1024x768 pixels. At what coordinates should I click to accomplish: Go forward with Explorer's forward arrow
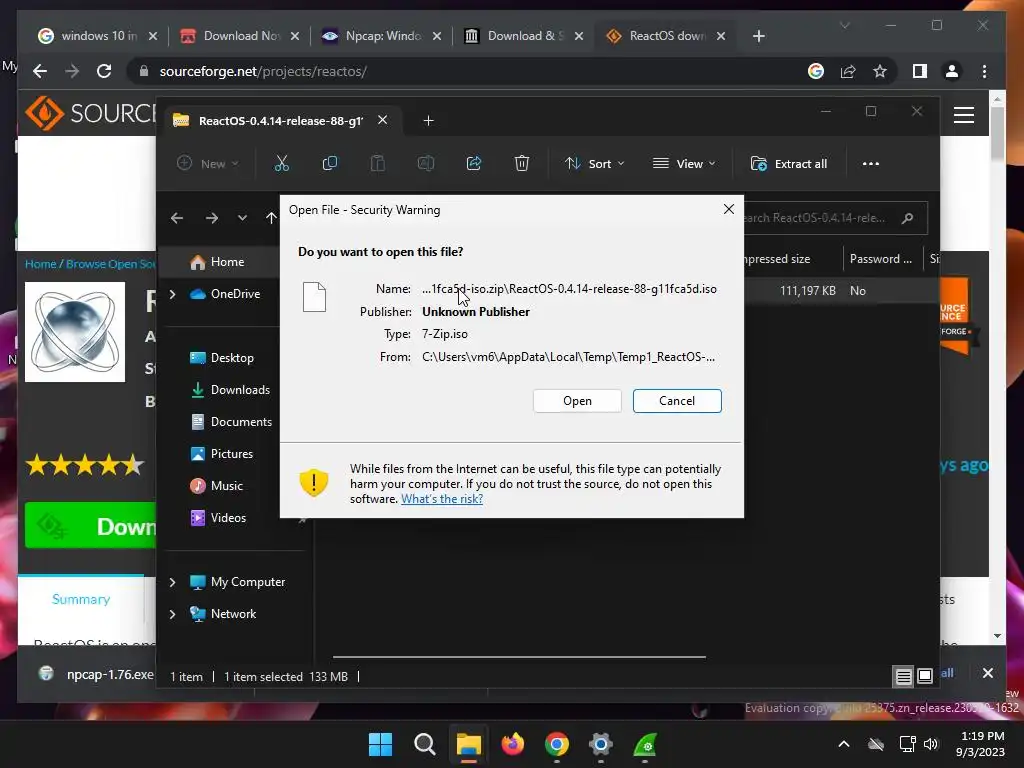coord(212,218)
